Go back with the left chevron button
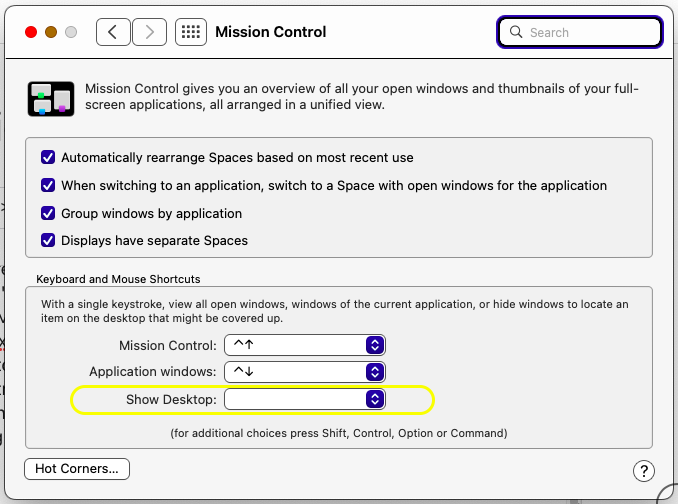 click(113, 32)
